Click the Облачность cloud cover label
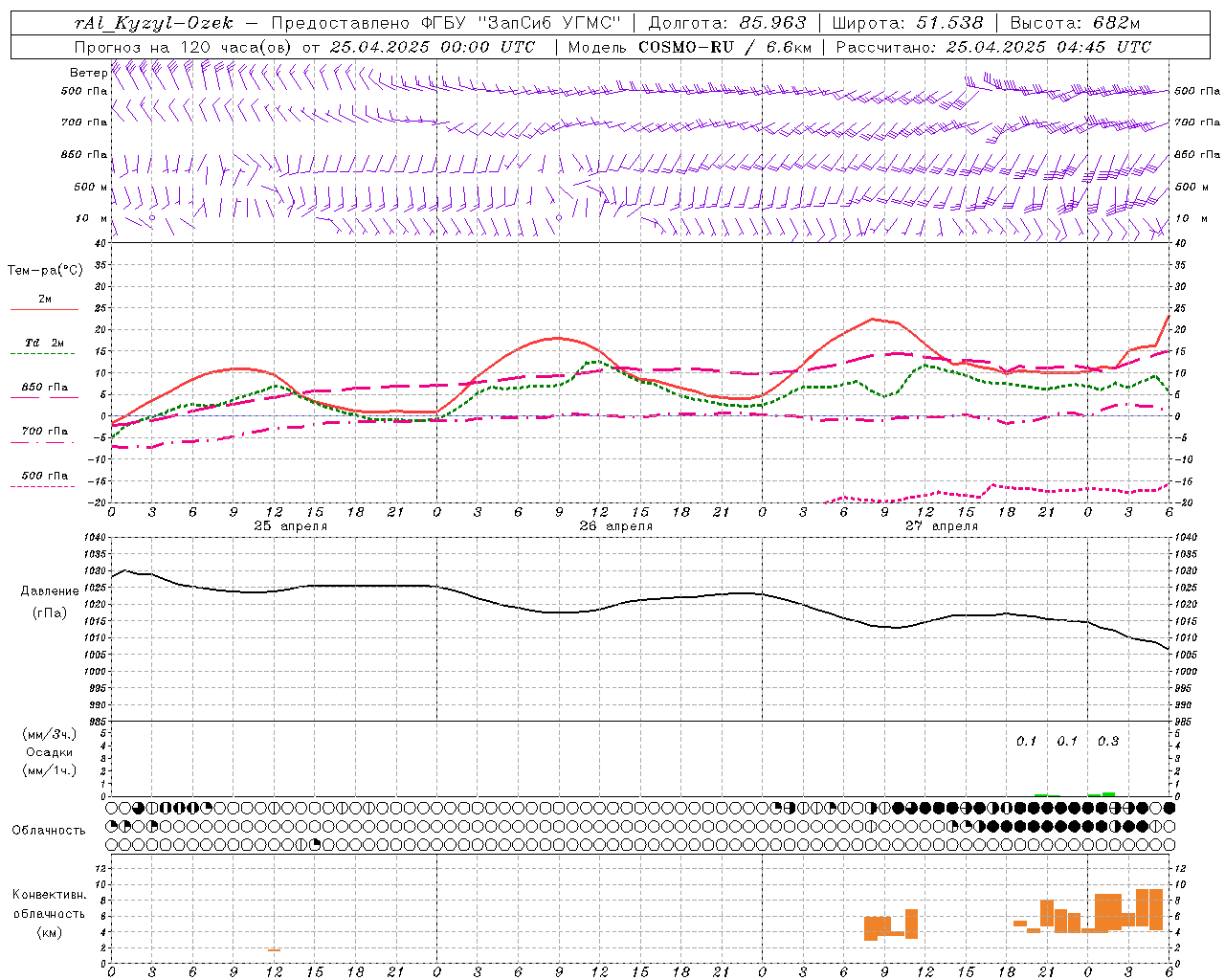Viewport: 1225px width, 980px height. point(49,831)
